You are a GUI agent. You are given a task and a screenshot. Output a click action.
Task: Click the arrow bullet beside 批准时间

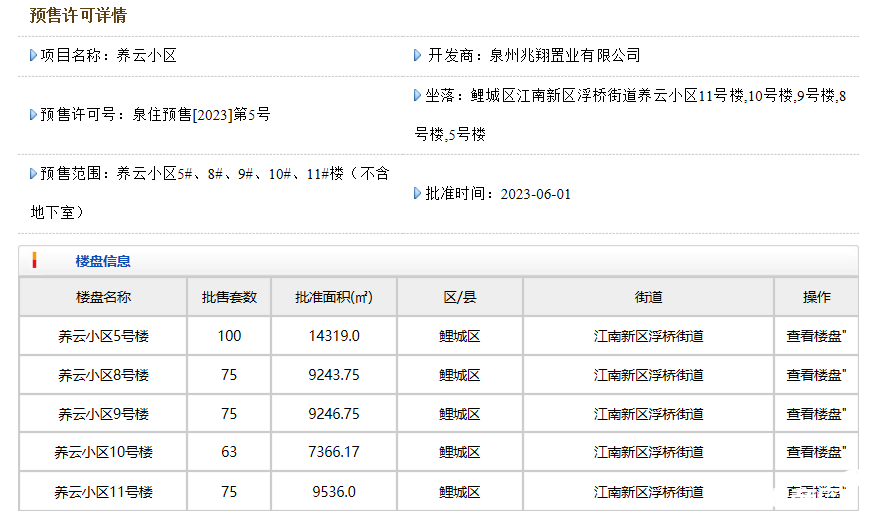pos(418,194)
